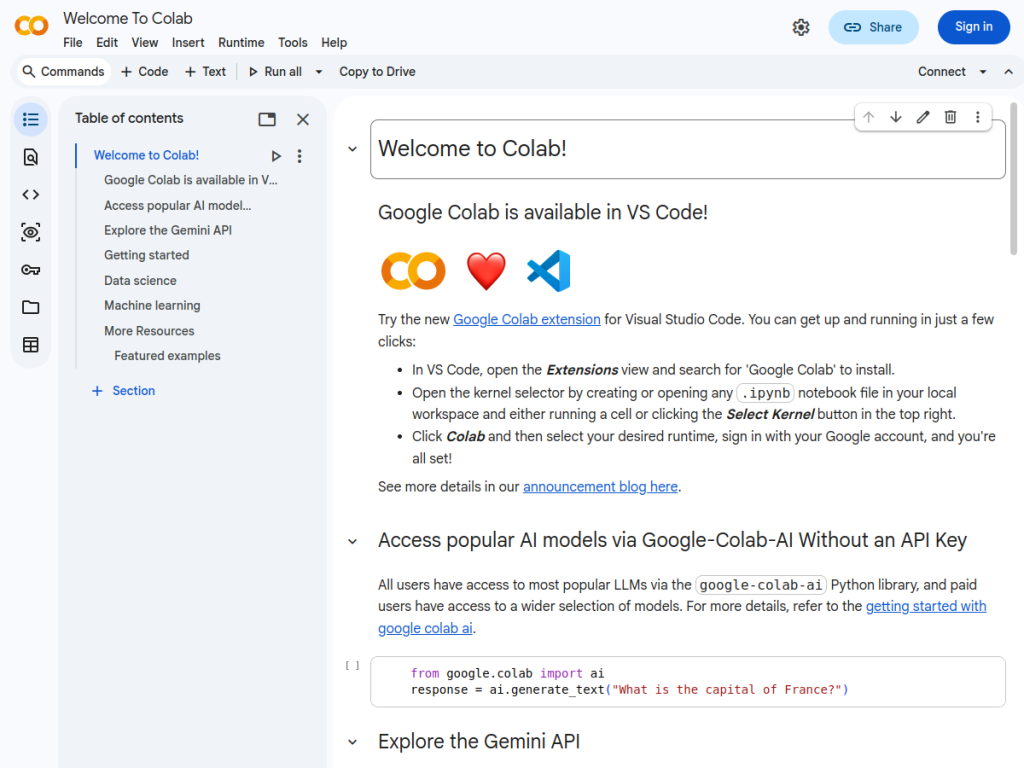
Task: Open Files folder sidebar icon
Action: pyautogui.click(x=31, y=307)
